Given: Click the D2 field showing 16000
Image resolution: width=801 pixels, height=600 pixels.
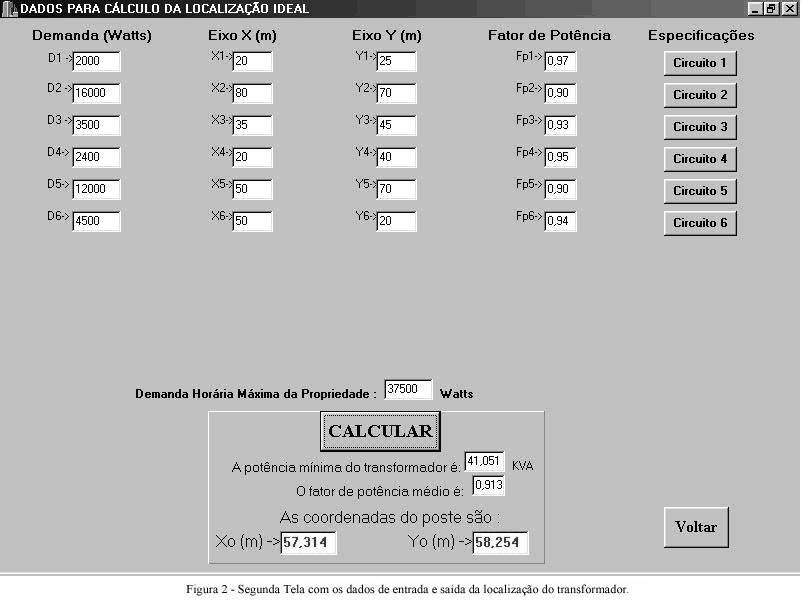Looking at the screenshot, I should [x=96, y=94].
